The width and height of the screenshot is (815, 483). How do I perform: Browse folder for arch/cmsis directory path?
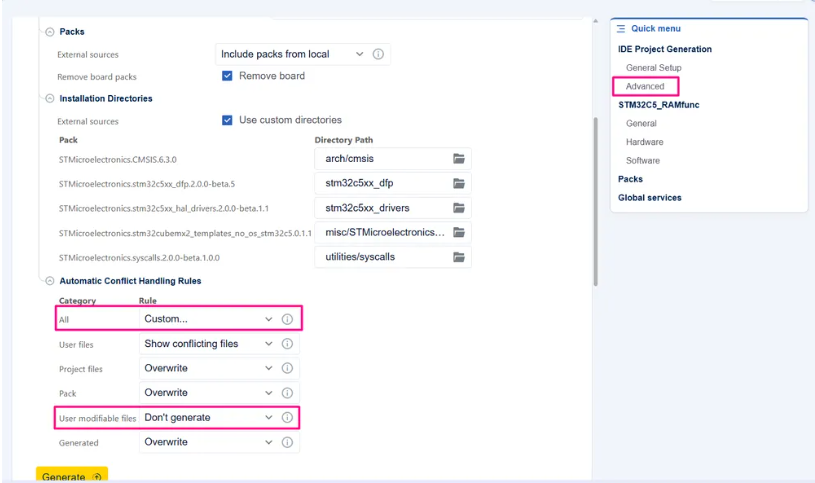point(458,159)
